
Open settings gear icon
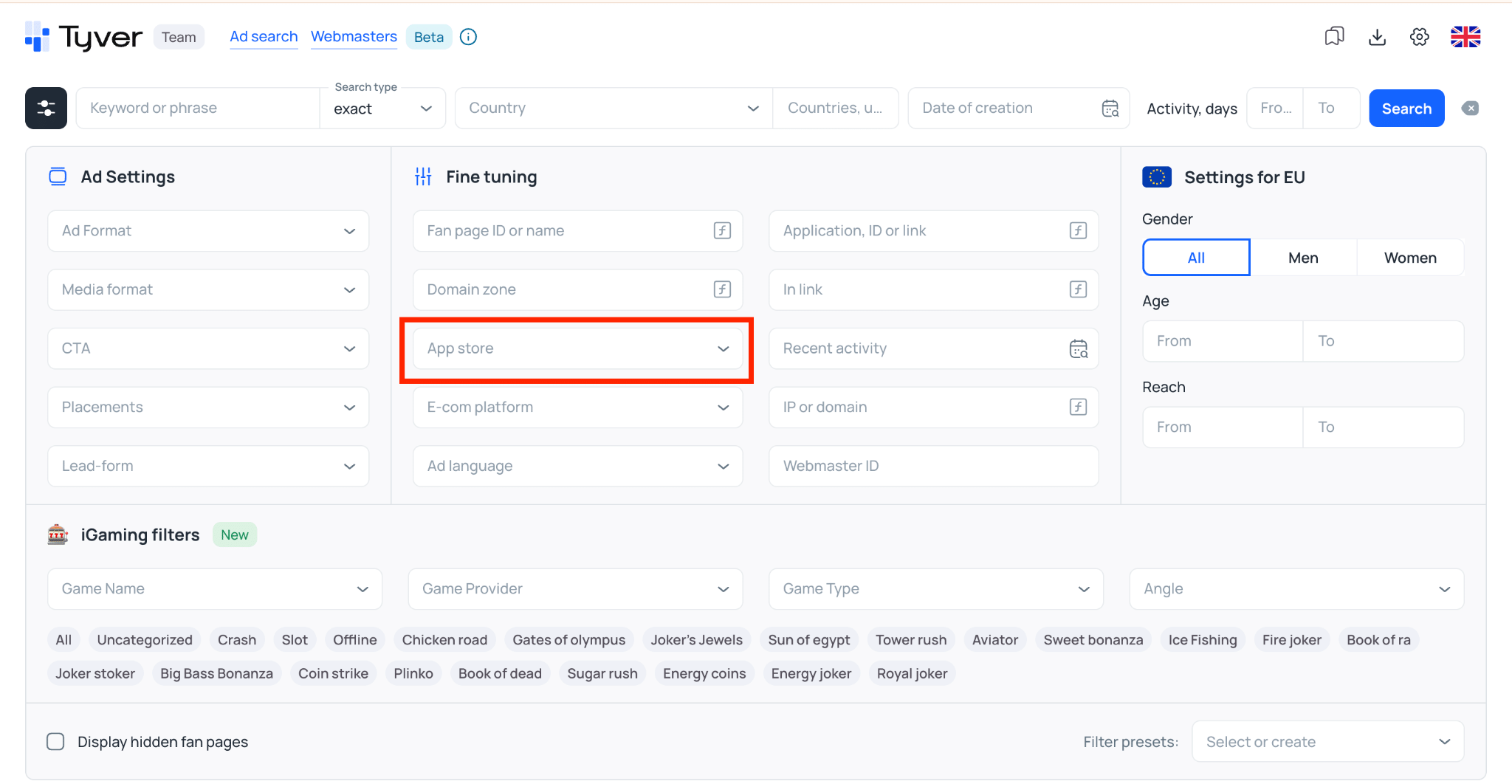coord(1419,37)
